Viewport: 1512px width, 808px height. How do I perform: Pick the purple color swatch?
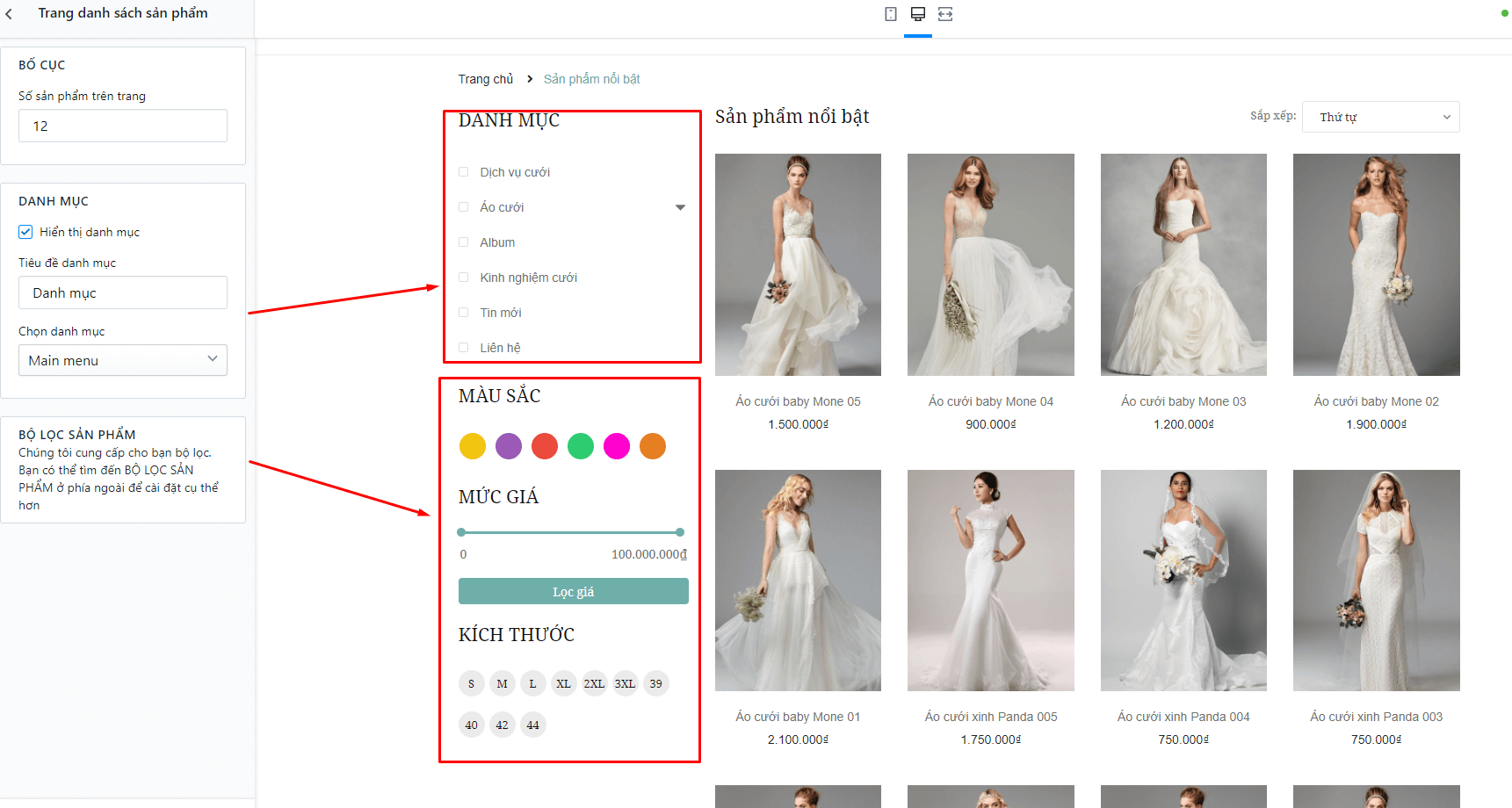pyautogui.click(x=509, y=446)
